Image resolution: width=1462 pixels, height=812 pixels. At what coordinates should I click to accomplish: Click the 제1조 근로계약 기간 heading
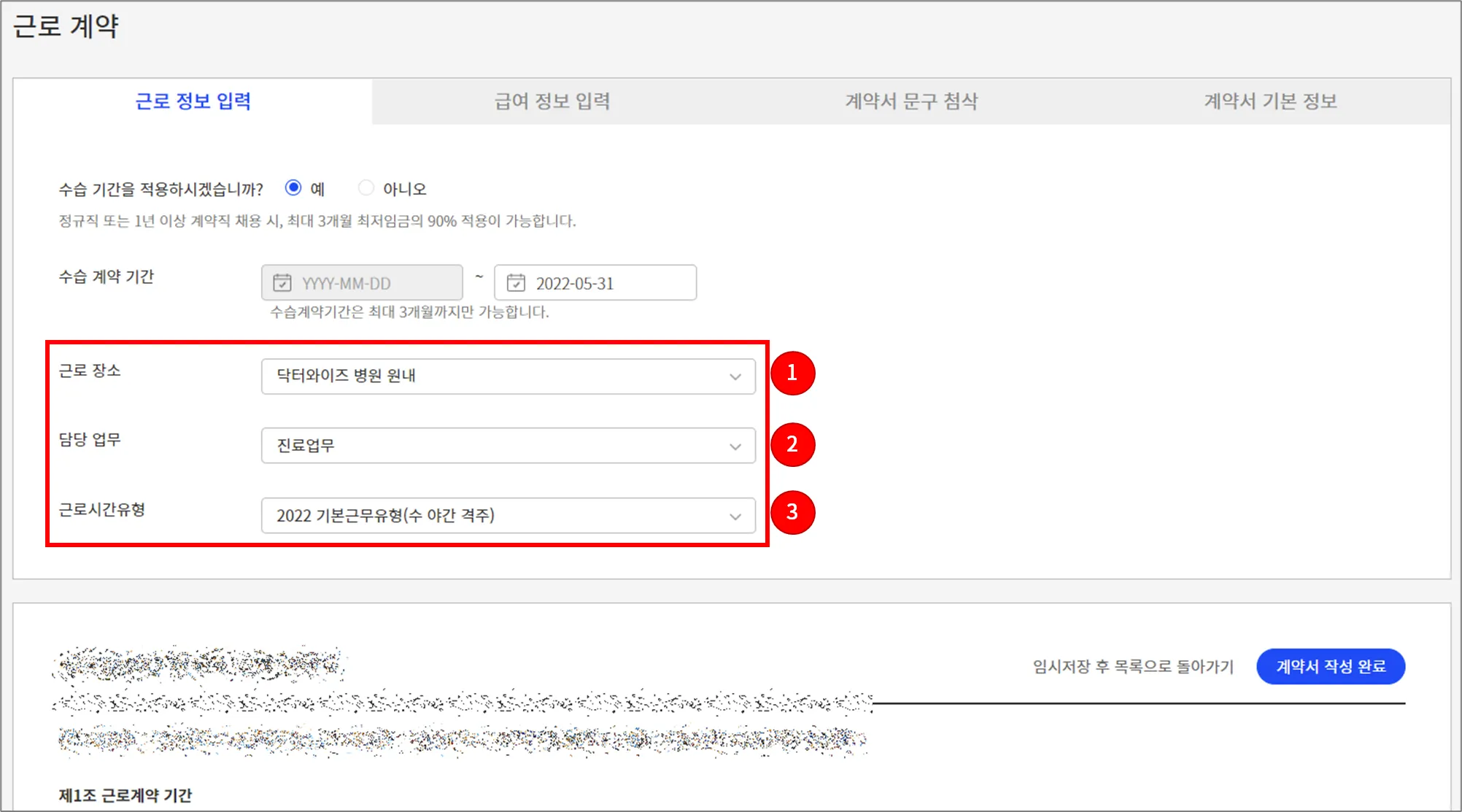[x=125, y=795]
